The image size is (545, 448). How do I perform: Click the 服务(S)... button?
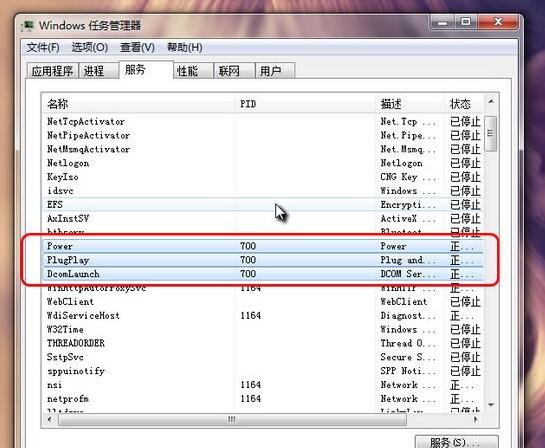tap(456, 442)
